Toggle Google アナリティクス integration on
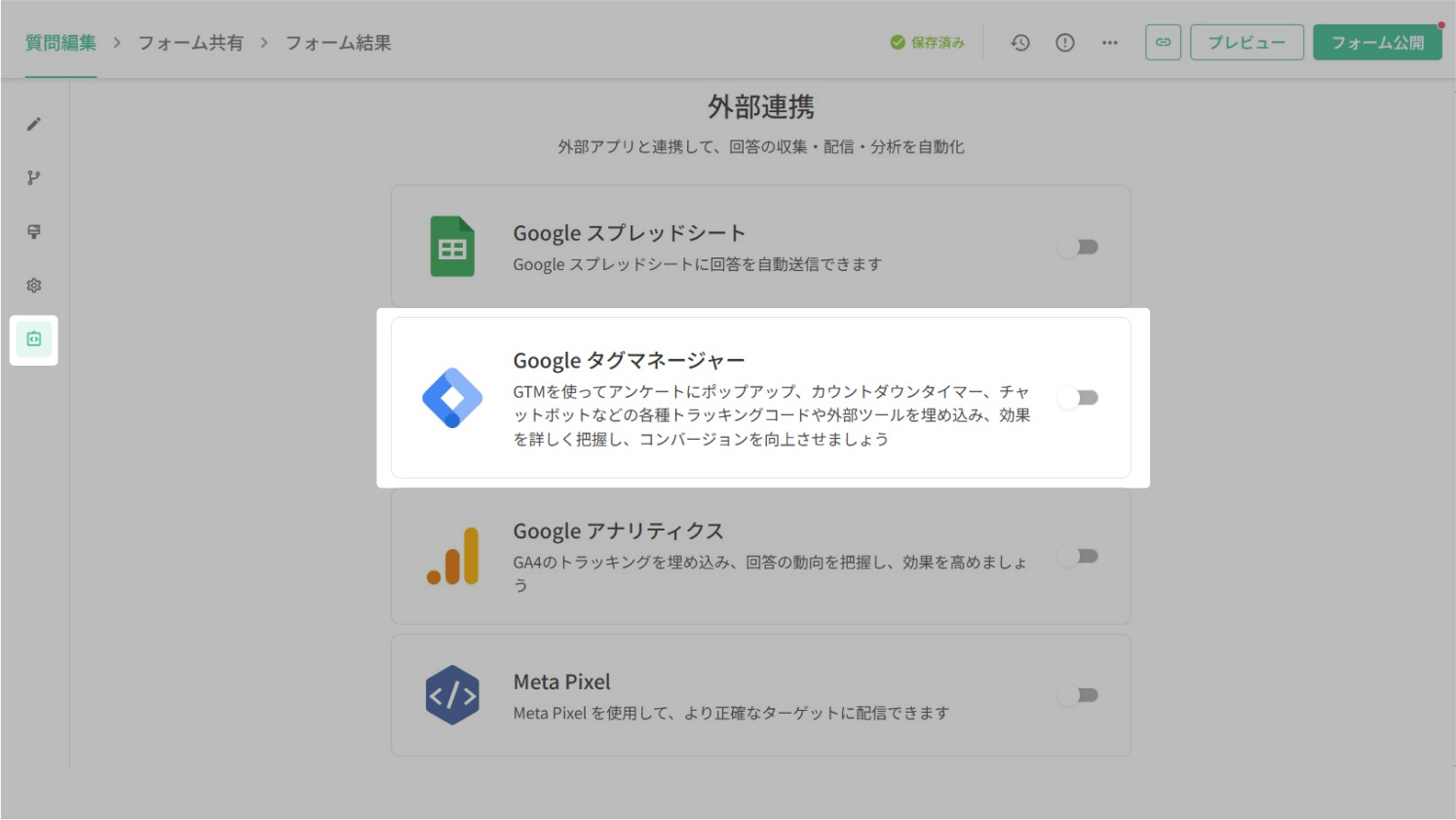 pos(1079,556)
